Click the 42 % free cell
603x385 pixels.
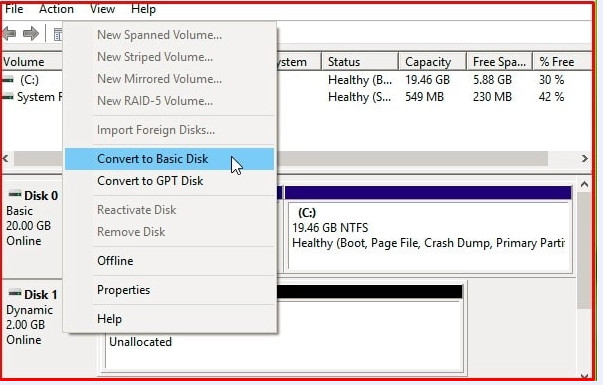(551, 97)
